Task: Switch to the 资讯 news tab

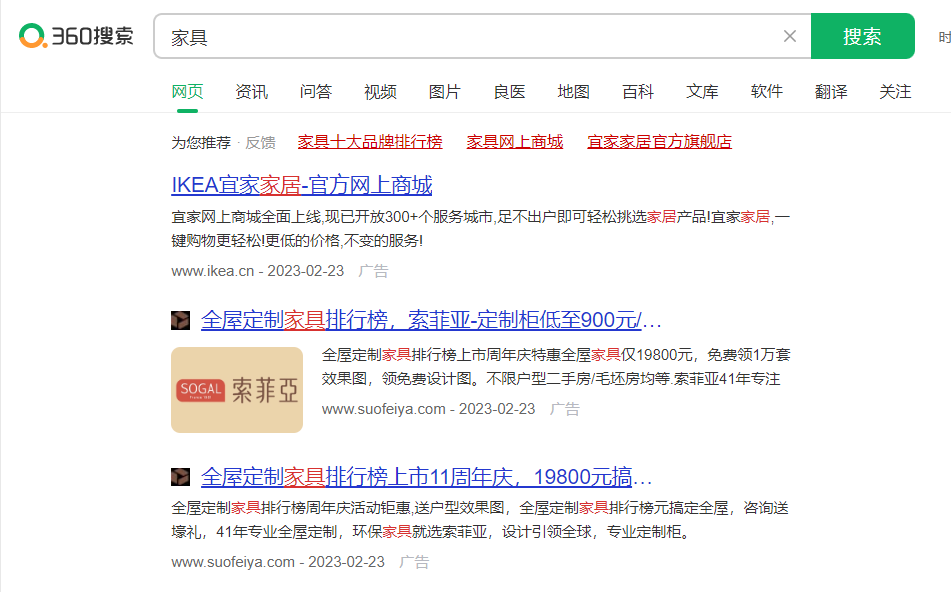Action: coord(251,91)
